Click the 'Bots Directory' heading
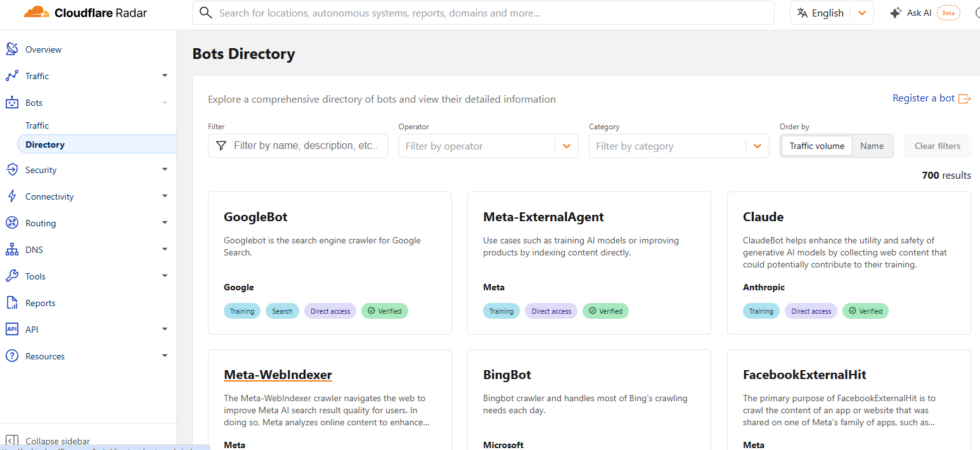The height and width of the screenshot is (450, 980). pyautogui.click(x=244, y=54)
